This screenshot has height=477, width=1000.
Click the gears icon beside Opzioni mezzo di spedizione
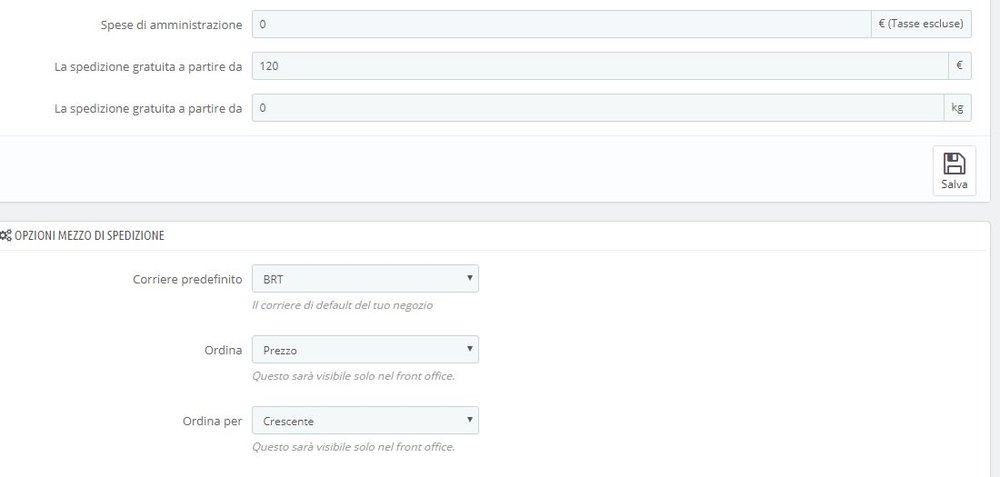(x=5, y=235)
